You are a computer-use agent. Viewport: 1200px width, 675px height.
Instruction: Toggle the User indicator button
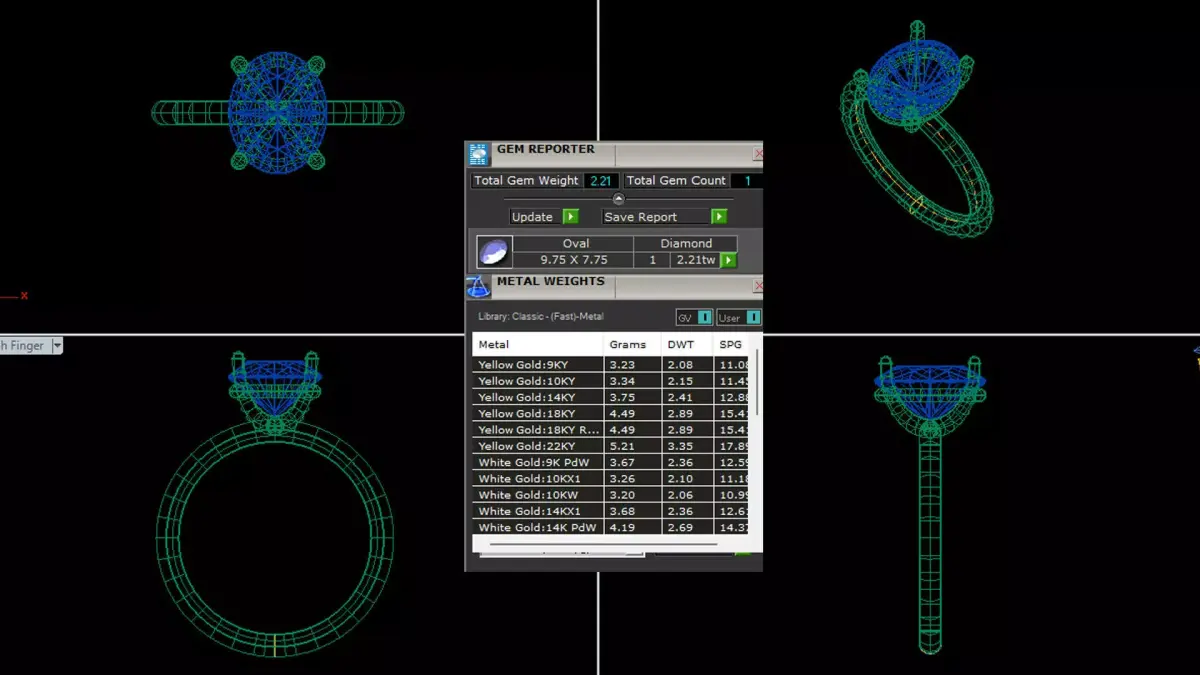pos(738,317)
